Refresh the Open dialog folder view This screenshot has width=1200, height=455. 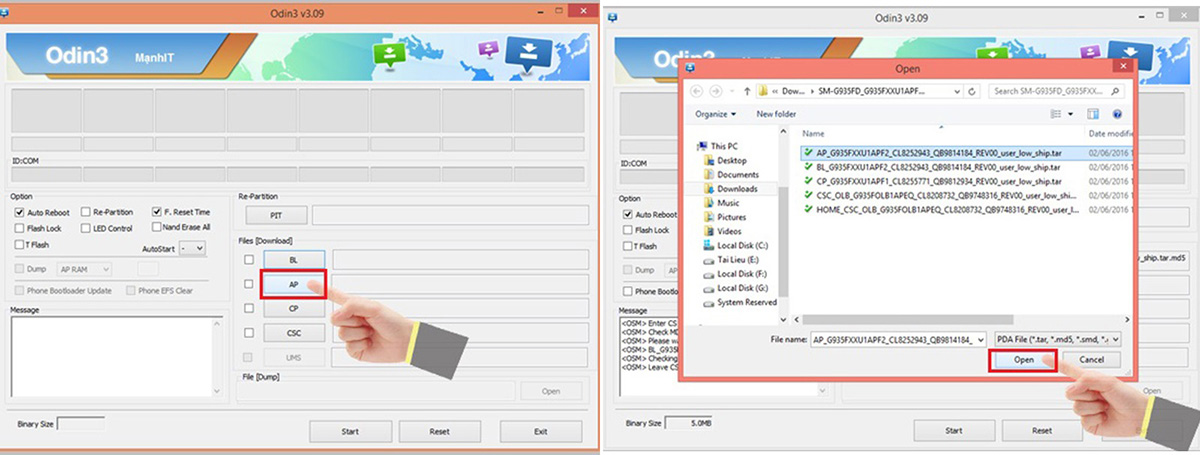pyautogui.click(x=972, y=91)
